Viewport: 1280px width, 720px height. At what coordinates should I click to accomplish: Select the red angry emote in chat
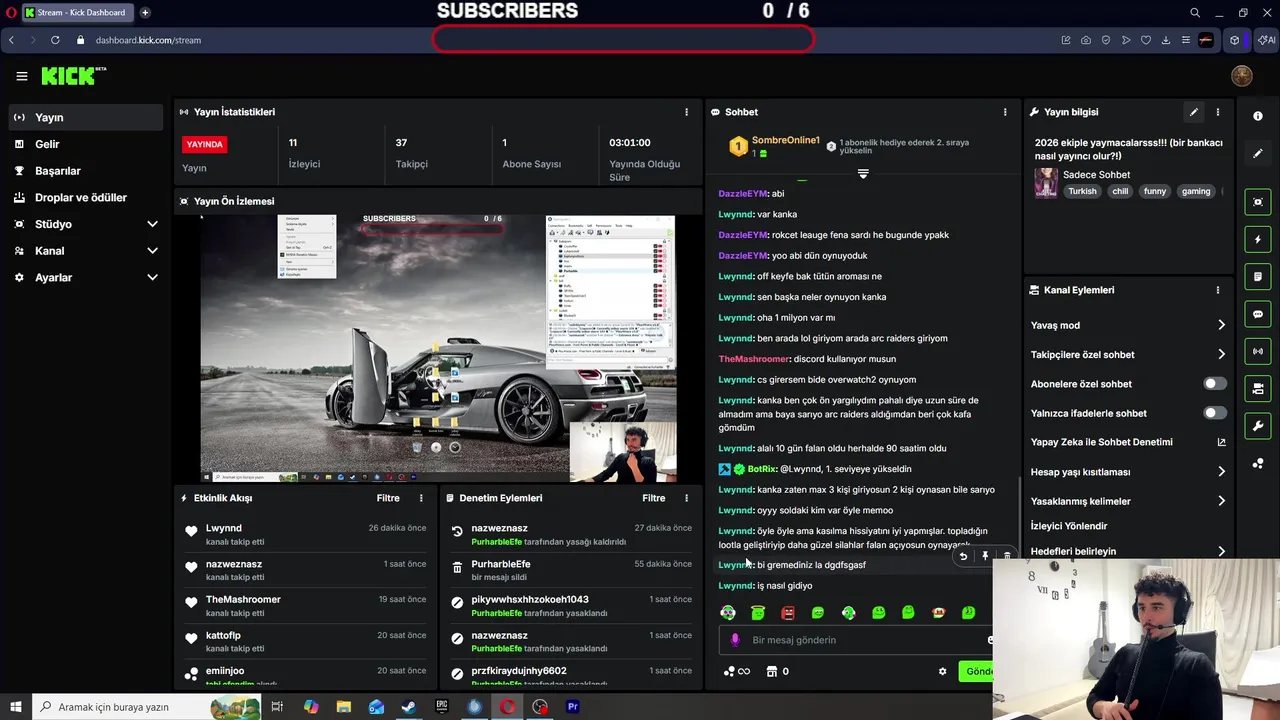point(788,612)
